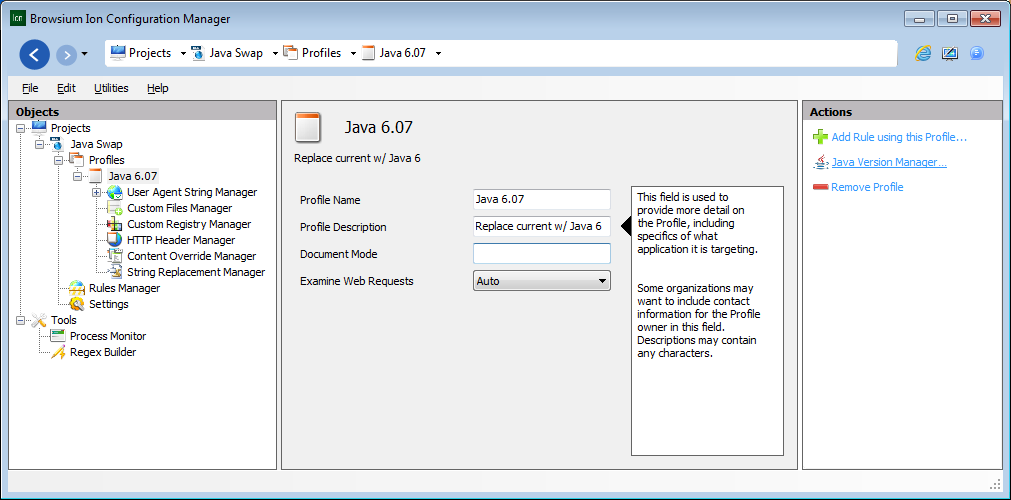This screenshot has height=500, width=1011.
Task: Click the Java Version Manager coffee icon
Action: coord(820,162)
